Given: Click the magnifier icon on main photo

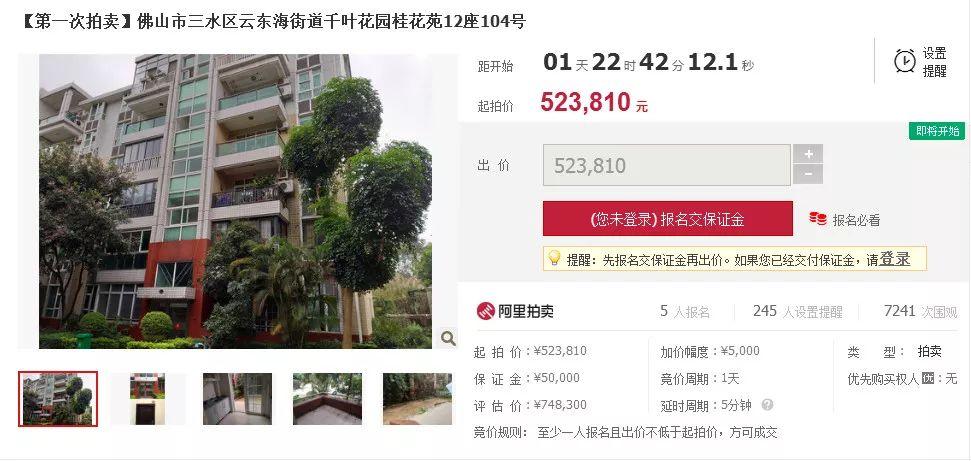Looking at the screenshot, I should [448, 338].
